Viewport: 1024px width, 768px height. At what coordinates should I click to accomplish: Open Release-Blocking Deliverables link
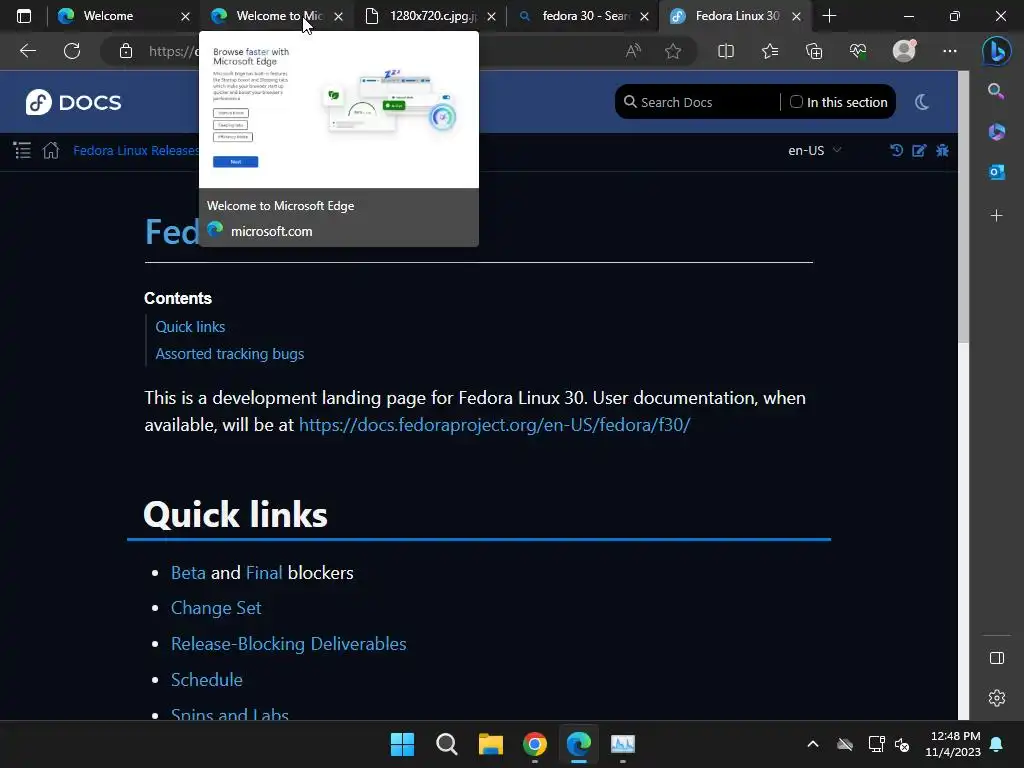point(289,644)
